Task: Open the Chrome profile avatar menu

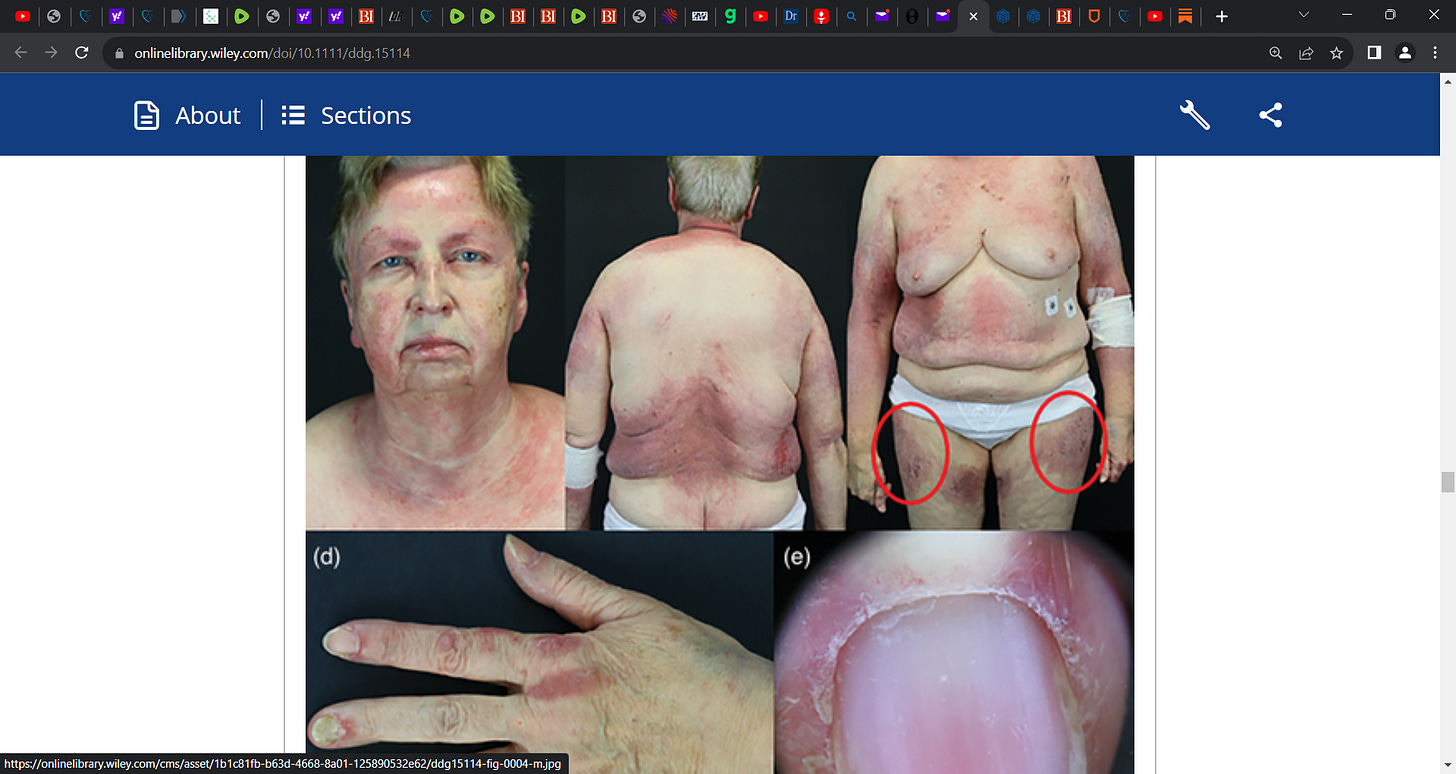Action: 1405,53
